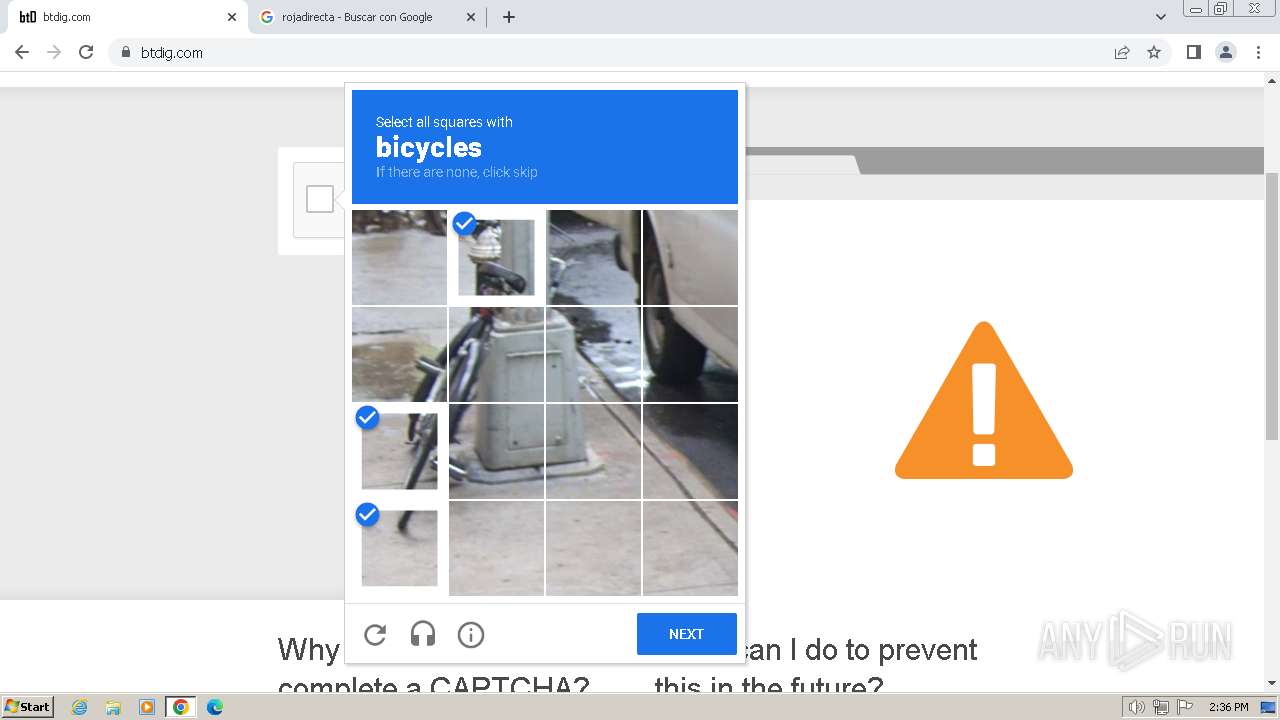Open the Windows Start menu
The width and height of the screenshot is (1280, 720).
tap(28, 706)
